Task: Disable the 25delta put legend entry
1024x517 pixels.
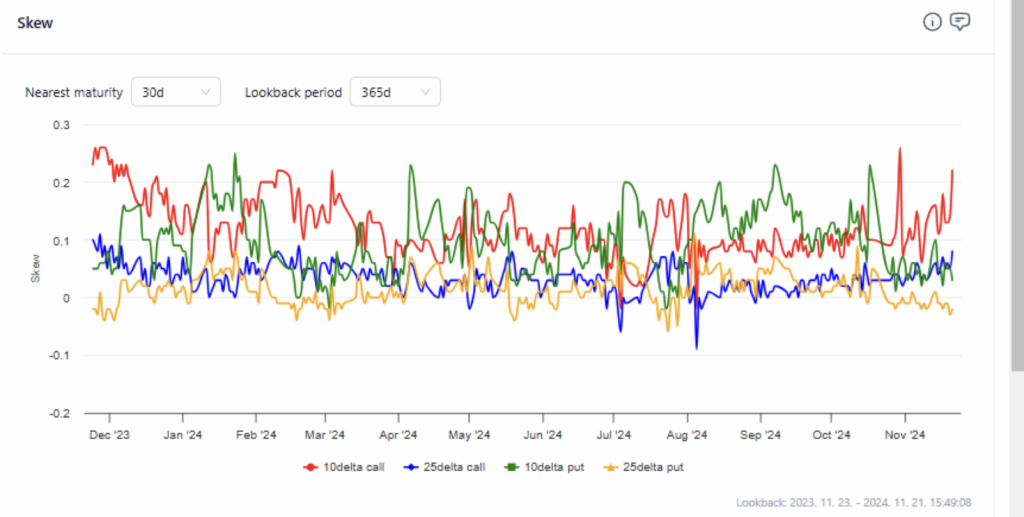Action: click(643, 467)
